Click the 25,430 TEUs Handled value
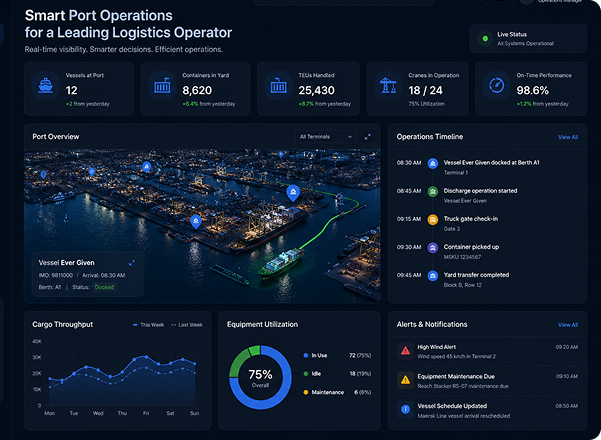601x440 pixels. (x=317, y=90)
